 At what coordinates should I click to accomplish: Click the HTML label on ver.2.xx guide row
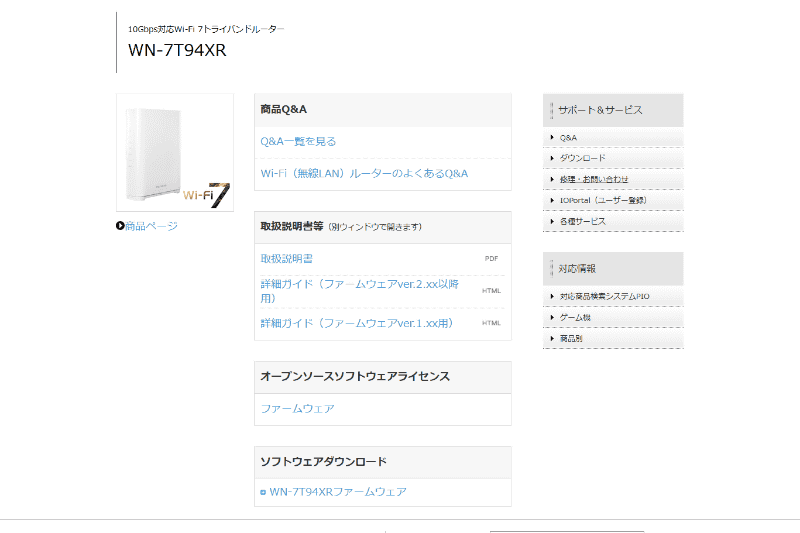tap(491, 291)
